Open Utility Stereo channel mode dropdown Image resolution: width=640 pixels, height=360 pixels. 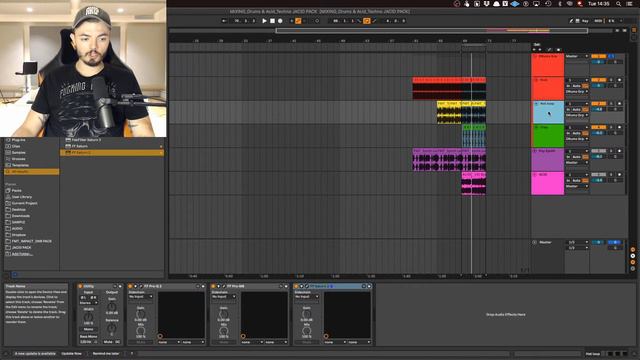tap(89, 303)
